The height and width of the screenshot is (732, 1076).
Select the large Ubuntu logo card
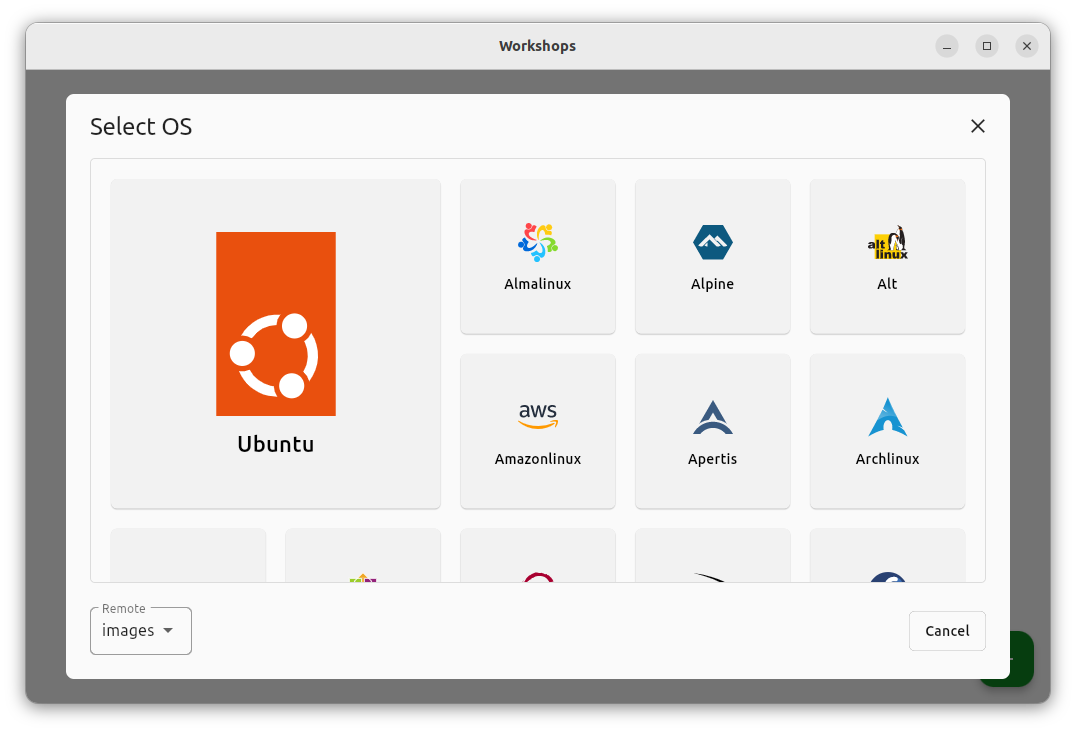click(275, 344)
